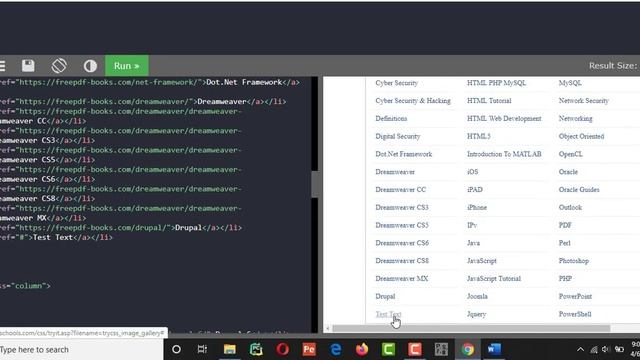Click the Networking link
640x360 pixels.
[575, 118]
